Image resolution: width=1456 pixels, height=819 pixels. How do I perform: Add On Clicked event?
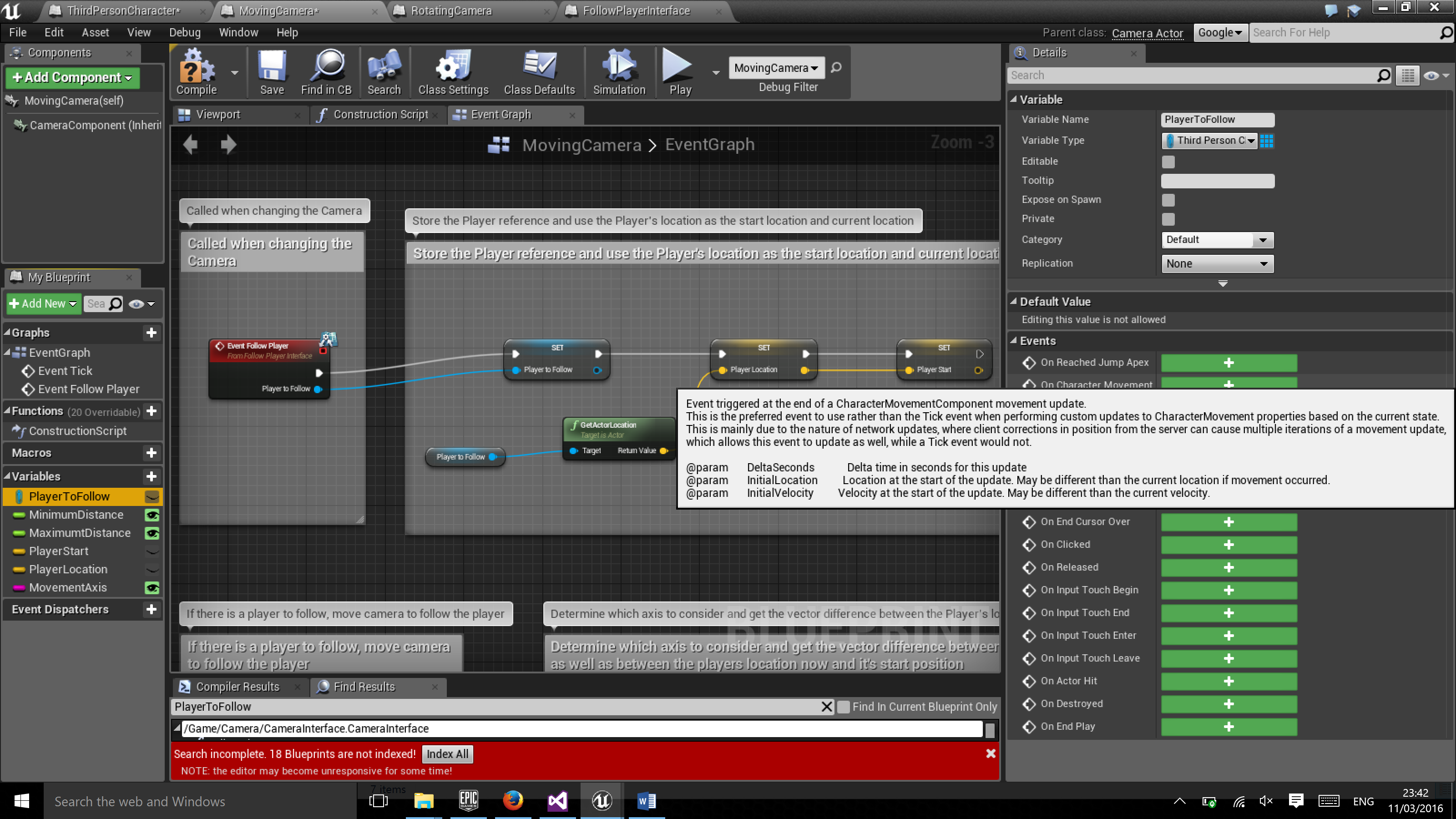[1228, 545]
